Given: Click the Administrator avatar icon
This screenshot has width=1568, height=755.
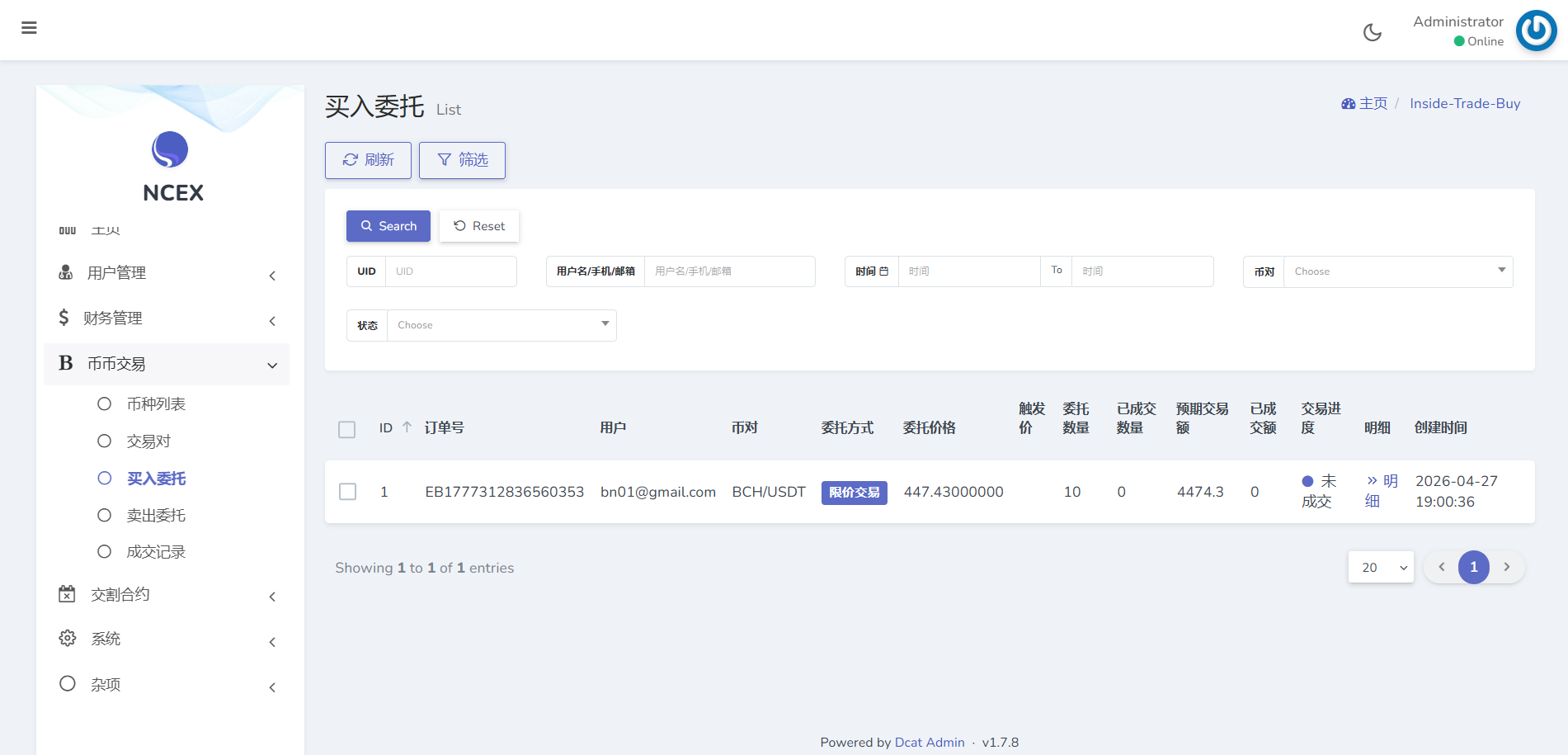Looking at the screenshot, I should (1536, 31).
